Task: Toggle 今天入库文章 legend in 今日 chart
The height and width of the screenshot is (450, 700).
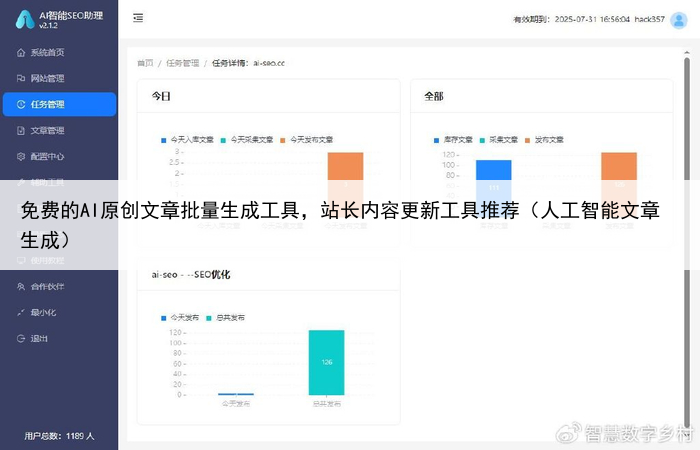Action: pos(189,139)
